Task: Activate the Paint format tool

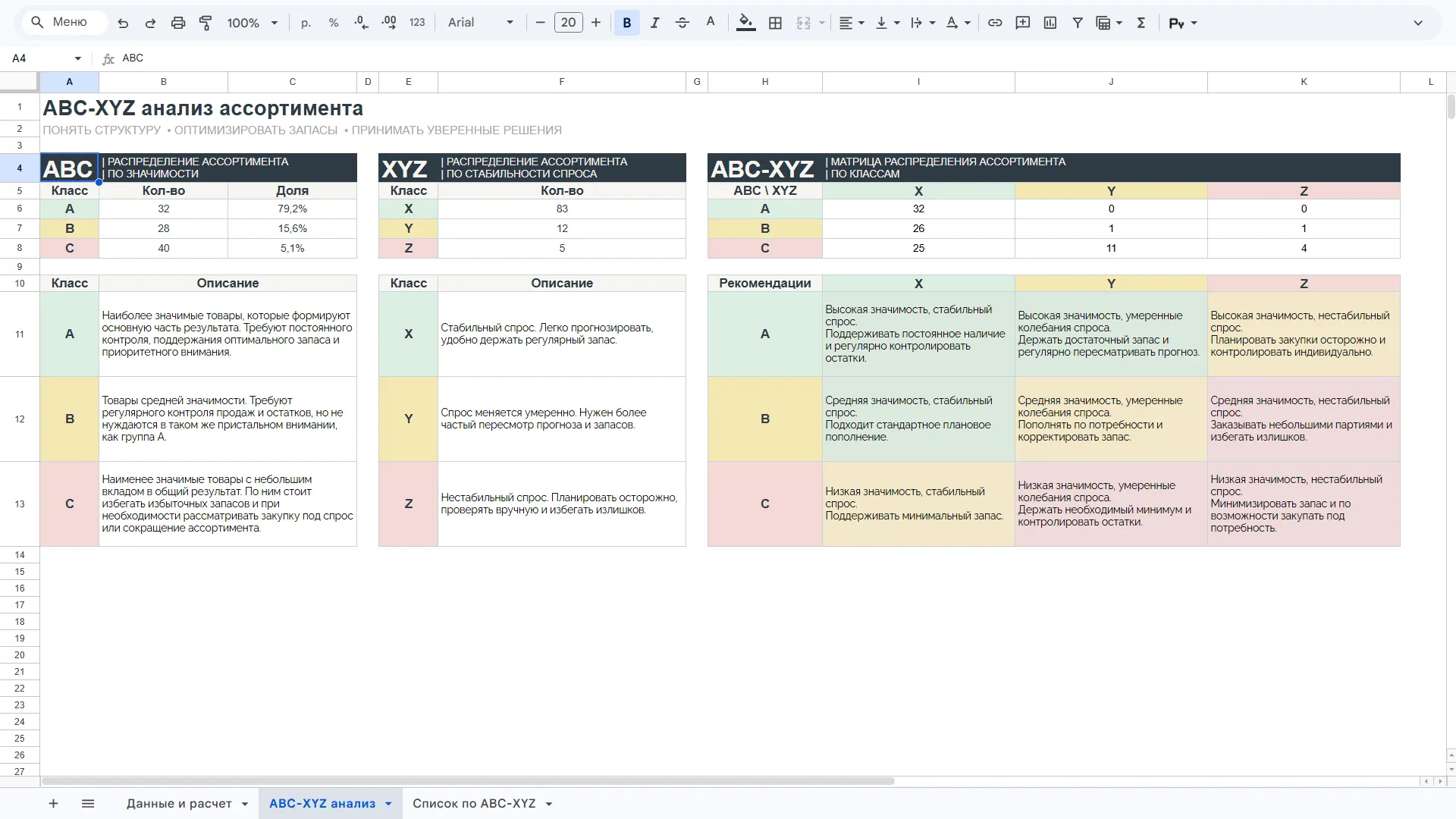Action: point(206,23)
